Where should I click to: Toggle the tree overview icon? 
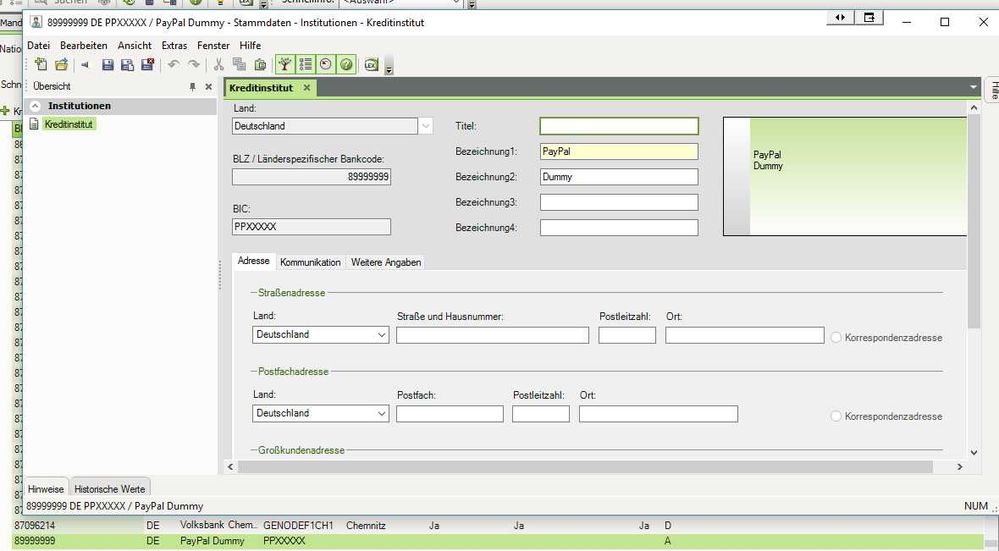[285, 64]
